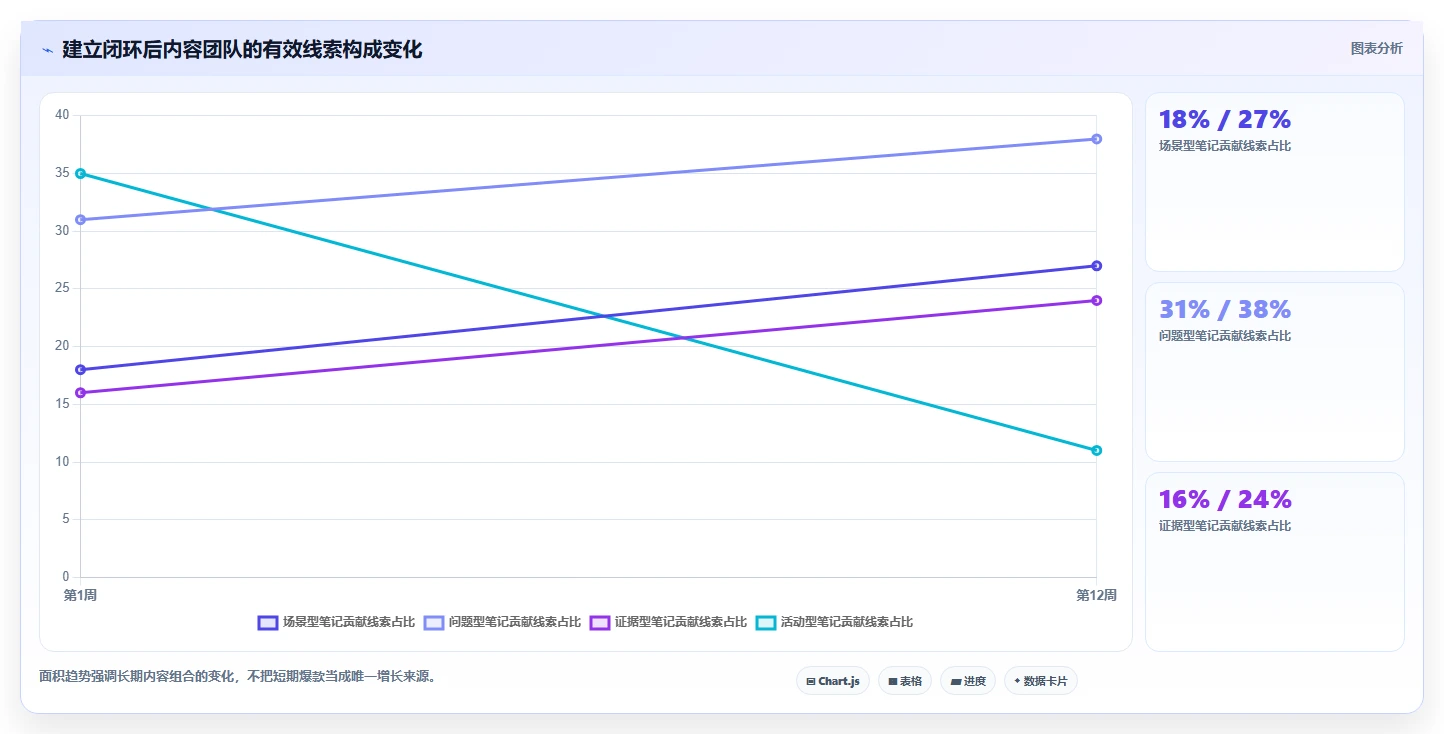Click the purple data point at value 24
This screenshot has width=1444, height=734.
click(1097, 300)
